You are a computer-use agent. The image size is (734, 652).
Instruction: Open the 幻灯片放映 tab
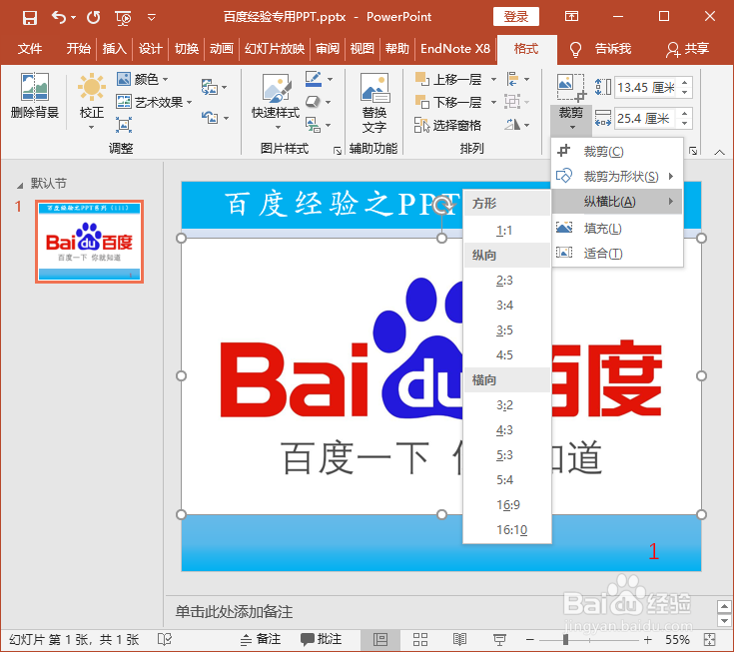(x=274, y=49)
